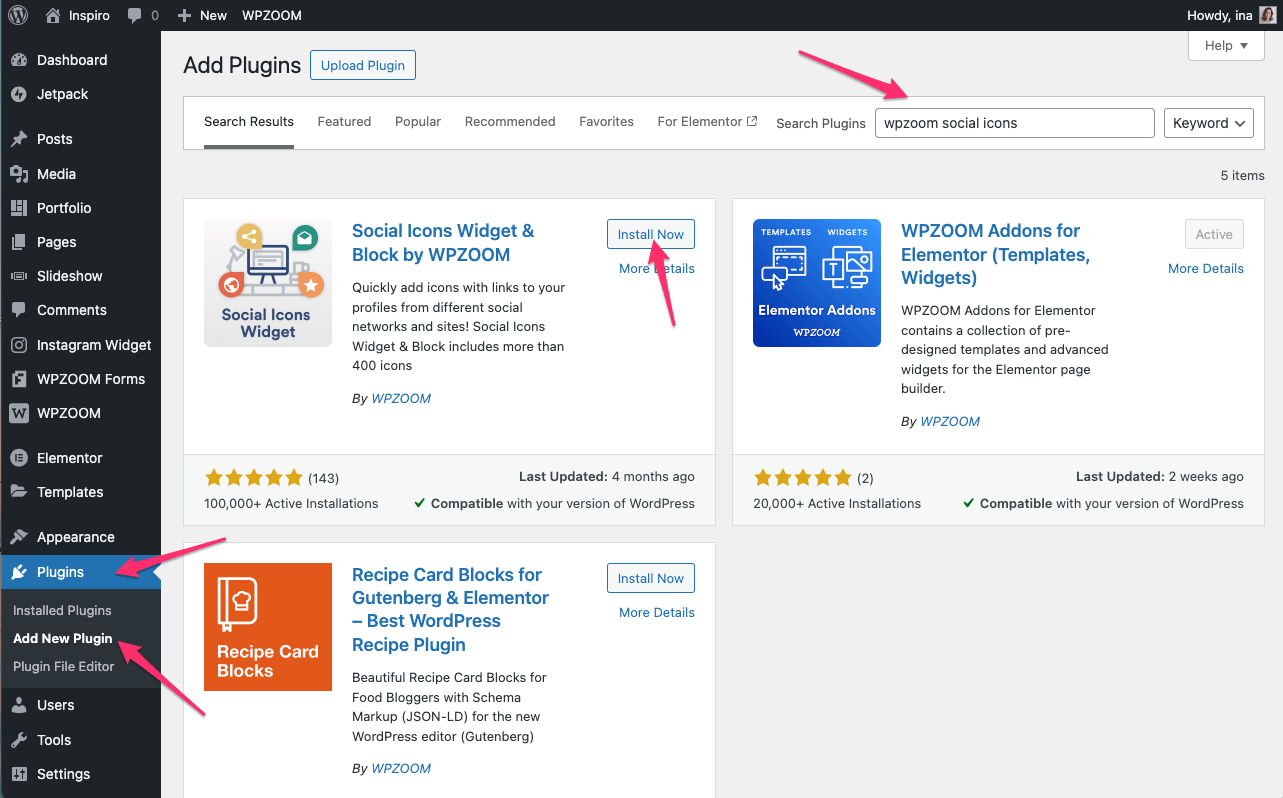
Task: Open the New content menu in admin bar
Action: pos(202,15)
